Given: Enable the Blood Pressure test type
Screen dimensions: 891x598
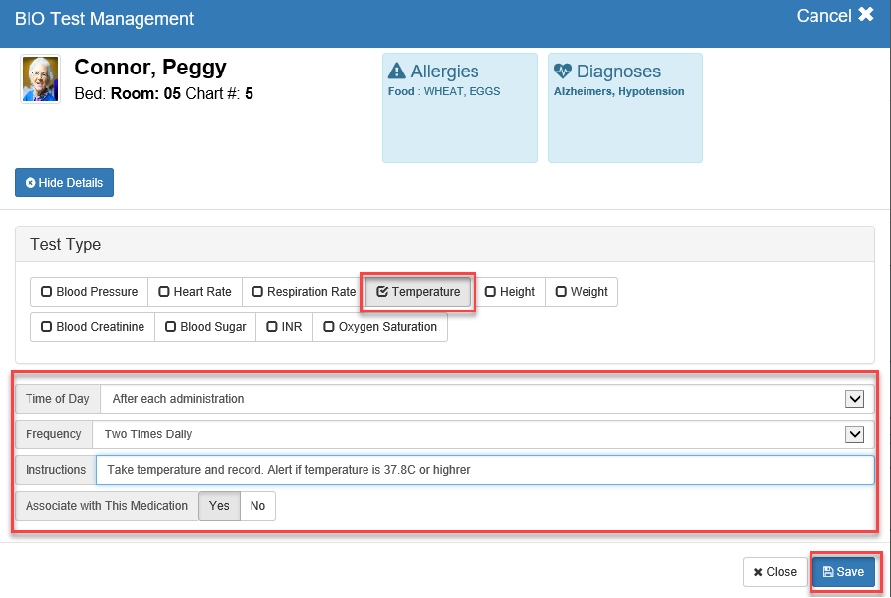Looking at the screenshot, I should (89, 292).
